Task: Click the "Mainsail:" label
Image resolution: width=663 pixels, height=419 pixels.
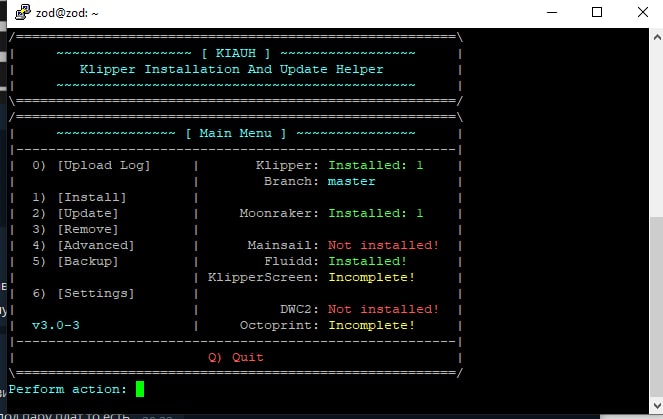Action: (x=283, y=245)
